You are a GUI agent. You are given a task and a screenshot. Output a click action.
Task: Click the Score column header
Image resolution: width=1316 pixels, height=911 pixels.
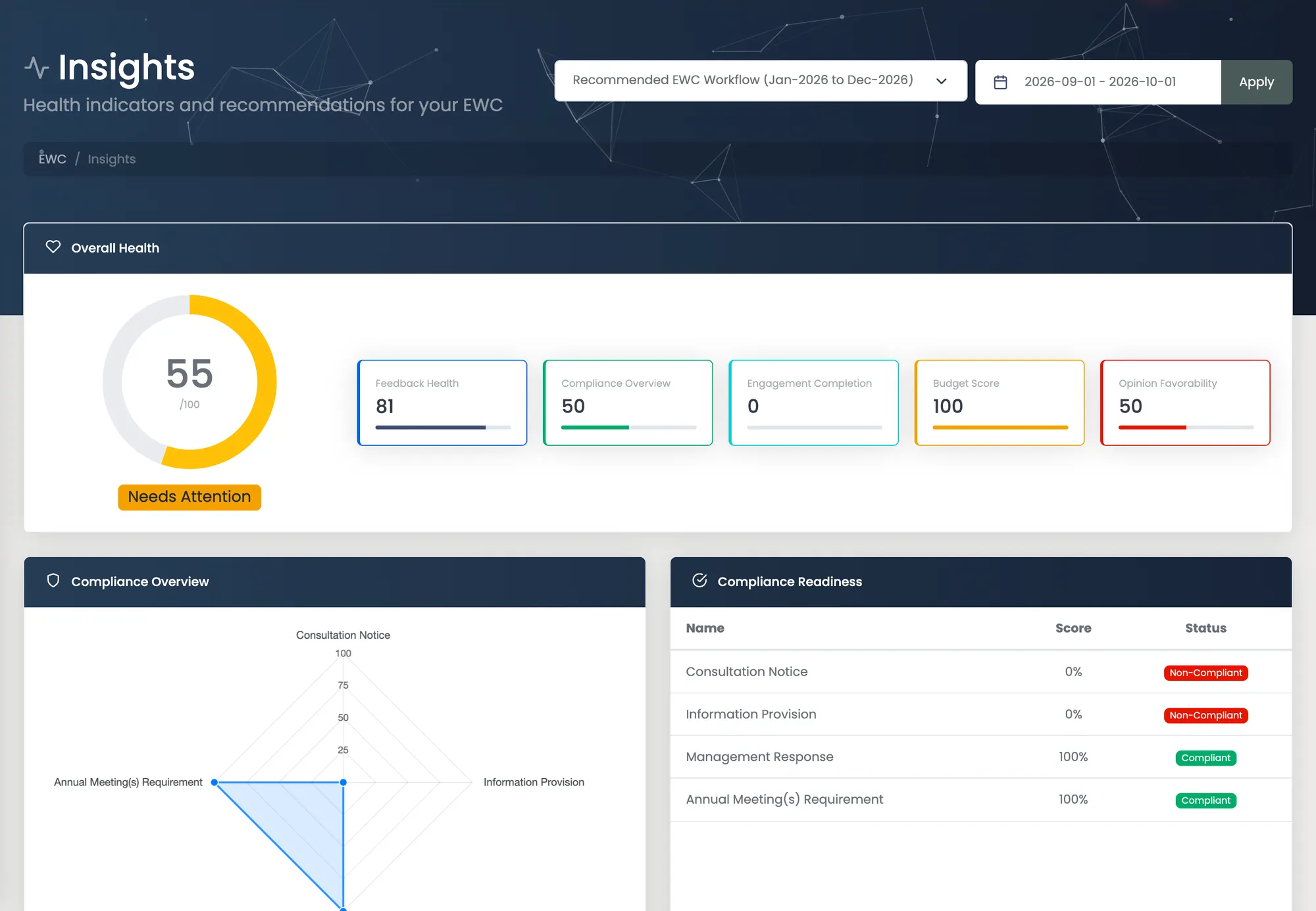[x=1073, y=628]
